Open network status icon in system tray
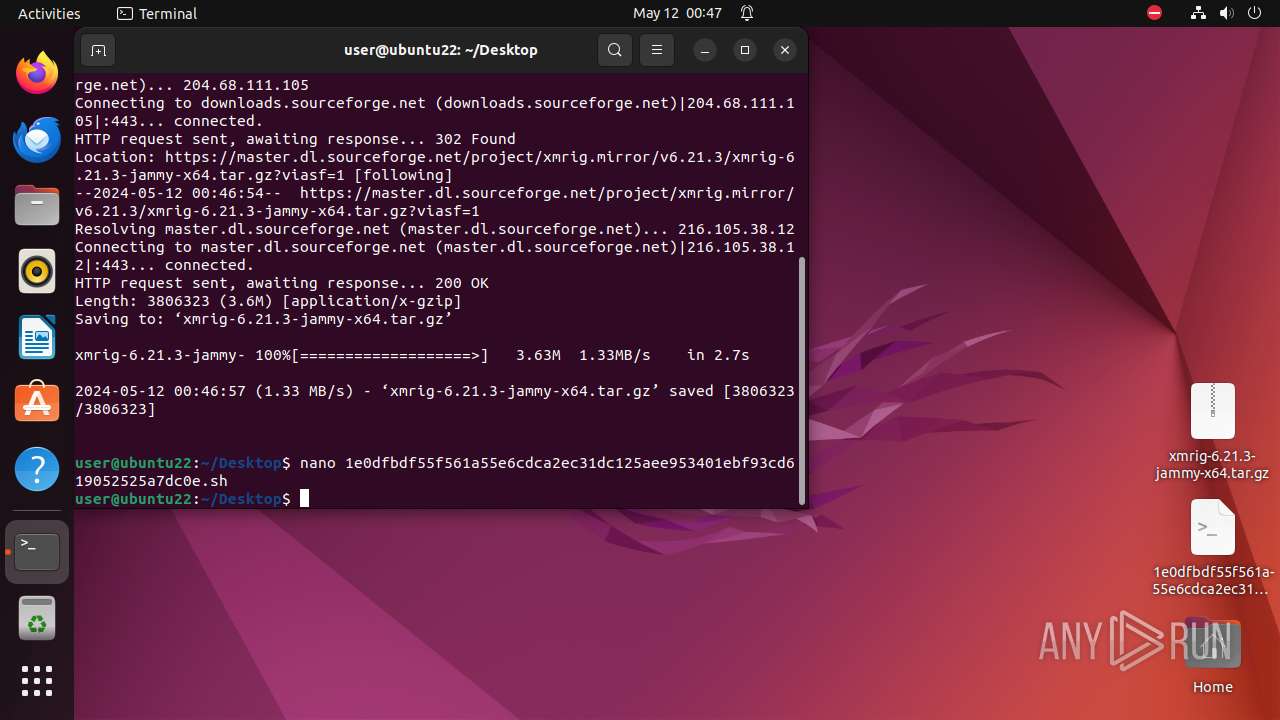Screen dimensions: 1280x720 point(1199,13)
